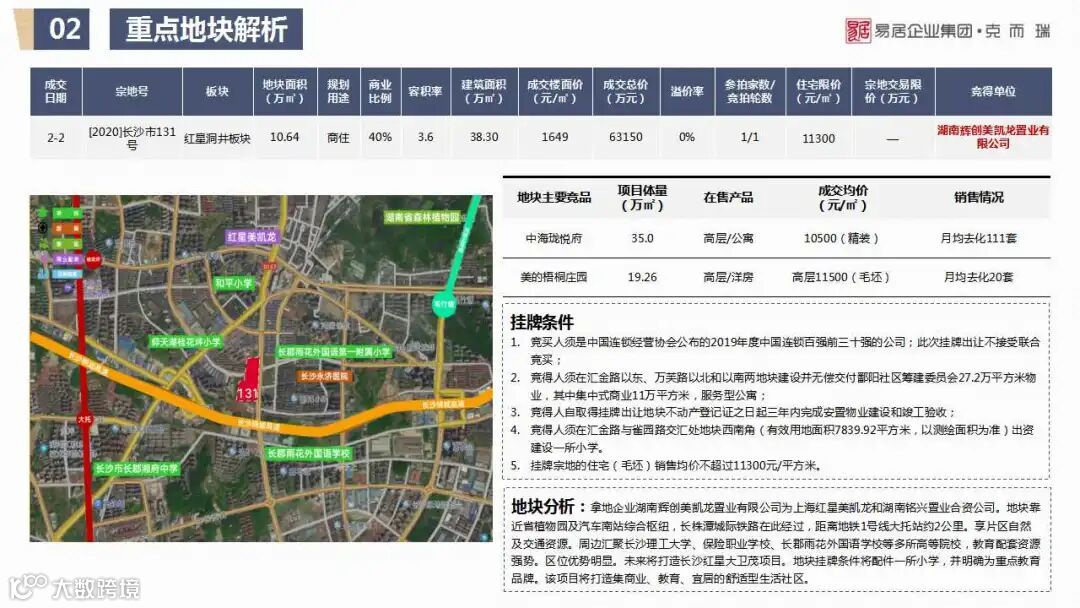Click the 中海珑悦府 competitor row name

pos(554,238)
